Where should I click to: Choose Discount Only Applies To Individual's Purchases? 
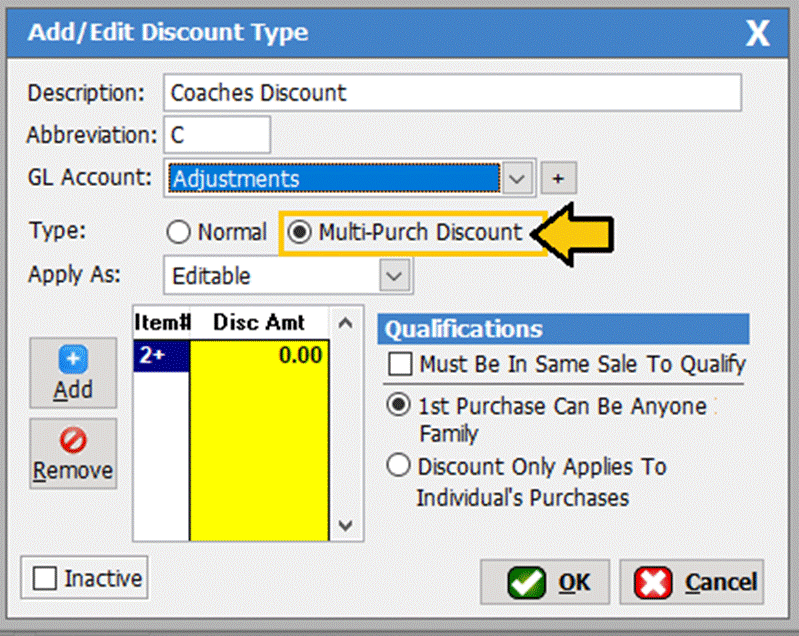399,466
